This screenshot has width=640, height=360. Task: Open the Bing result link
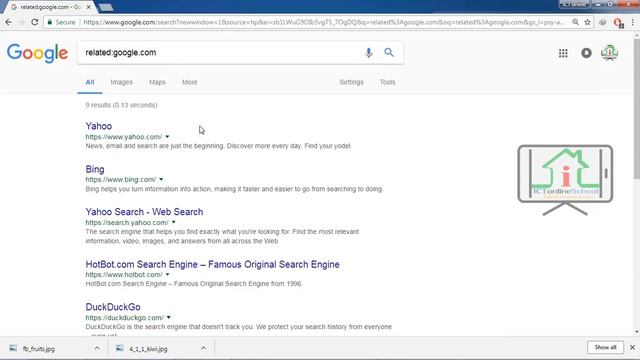pyautogui.click(x=95, y=169)
